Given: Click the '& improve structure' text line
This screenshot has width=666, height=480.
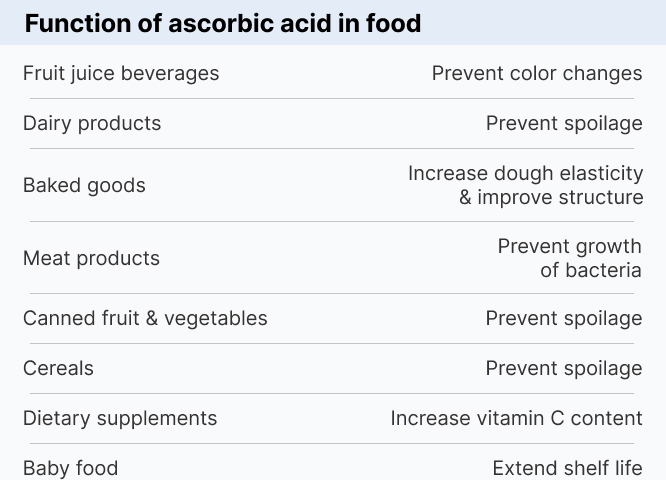Looking at the screenshot, I should [551, 197].
